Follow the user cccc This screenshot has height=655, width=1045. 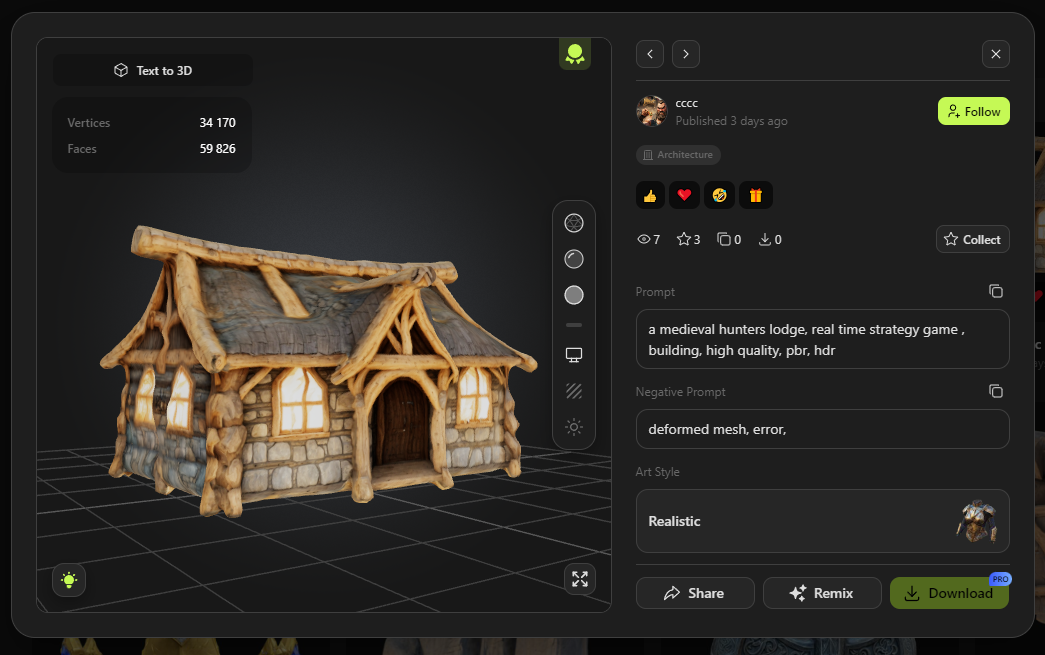coord(974,111)
